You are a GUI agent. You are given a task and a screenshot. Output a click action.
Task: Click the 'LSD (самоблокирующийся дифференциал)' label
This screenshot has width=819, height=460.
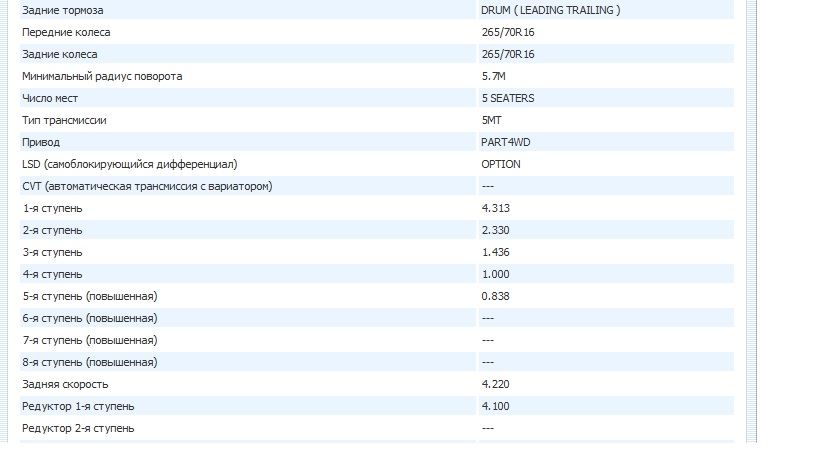tap(129, 164)
